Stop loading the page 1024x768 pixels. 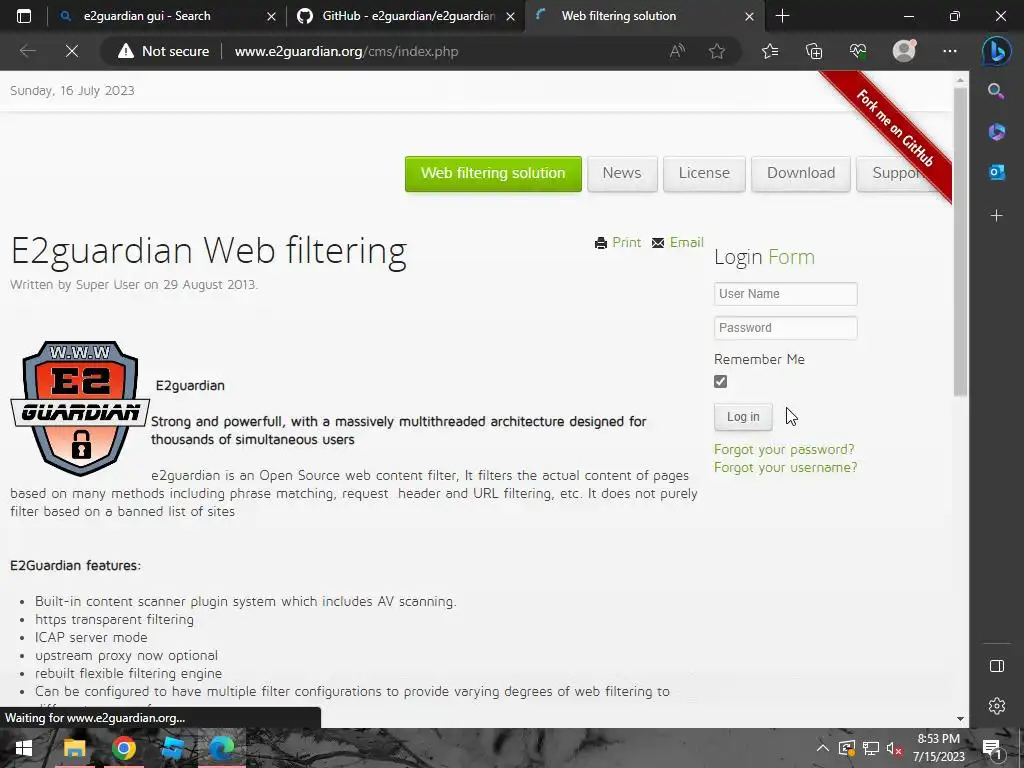point(72,51)
